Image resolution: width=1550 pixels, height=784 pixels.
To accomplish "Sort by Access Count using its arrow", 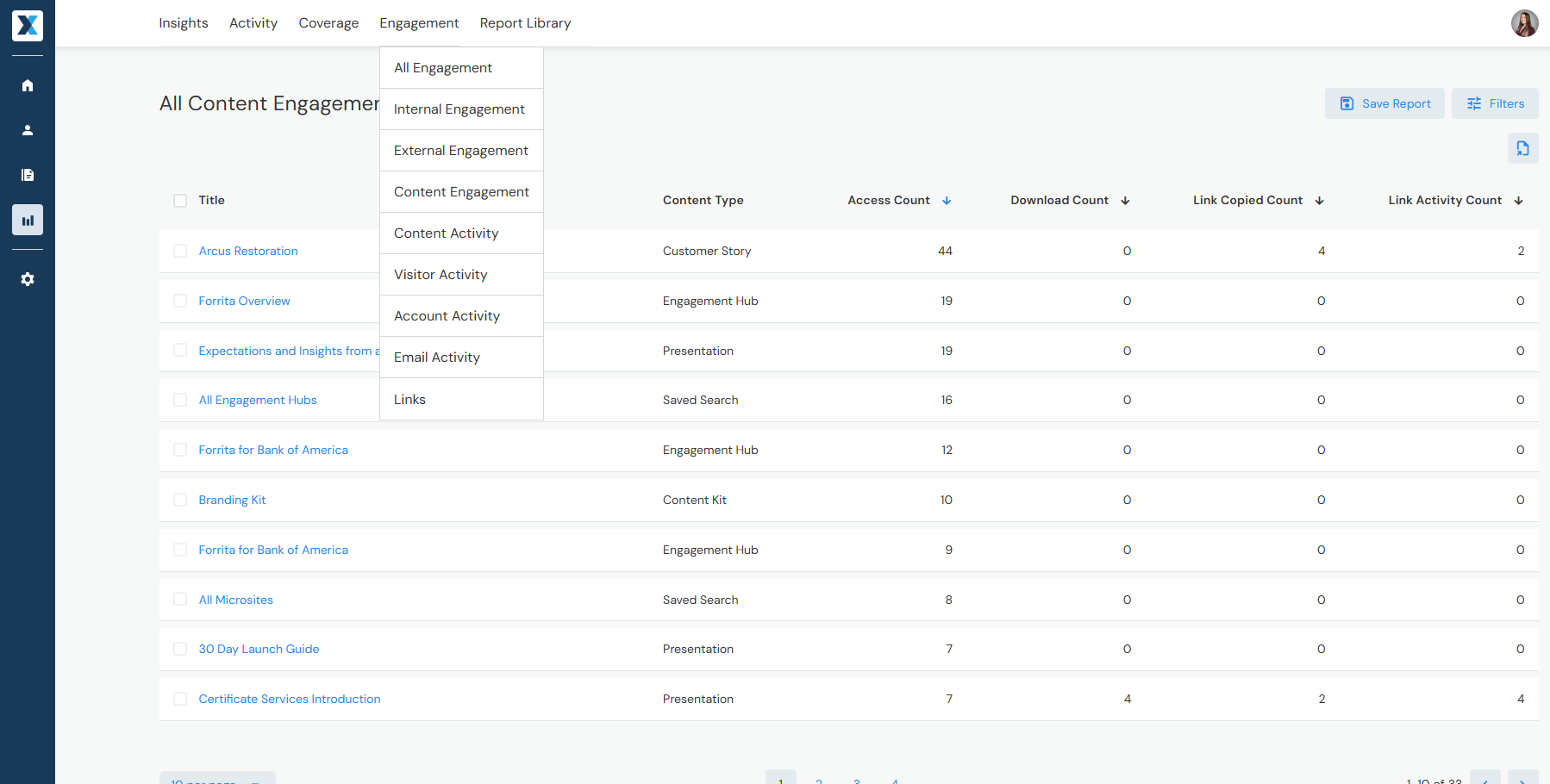I will [947, 201].
